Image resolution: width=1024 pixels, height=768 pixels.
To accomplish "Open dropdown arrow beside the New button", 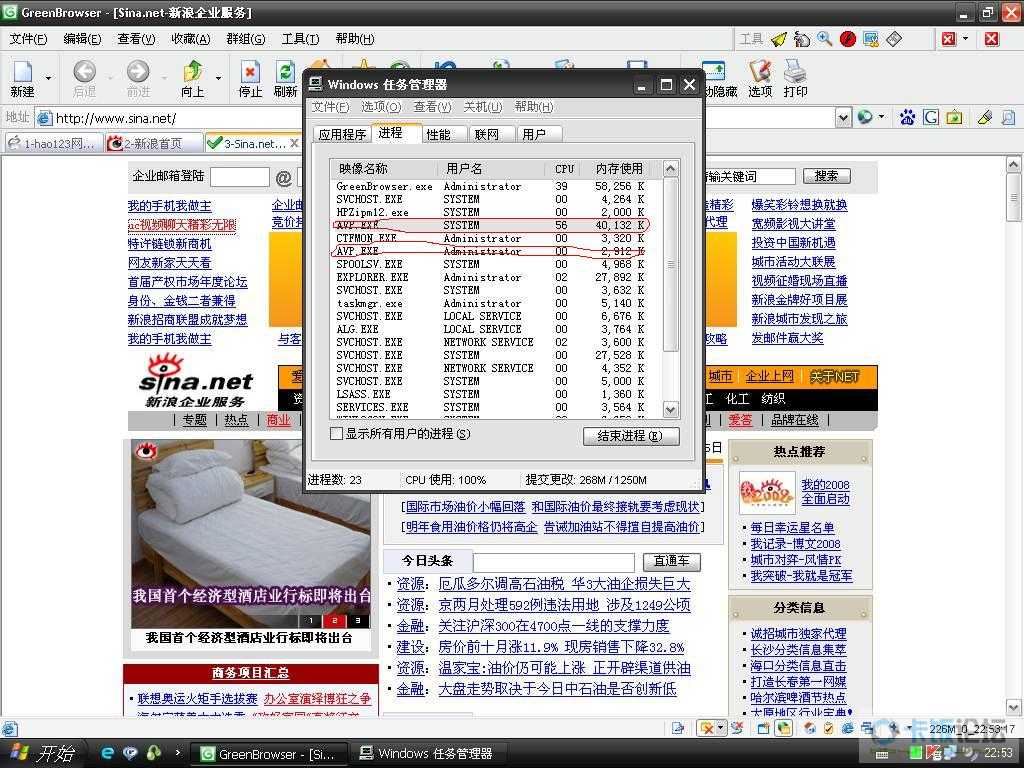I will (48, 78).
